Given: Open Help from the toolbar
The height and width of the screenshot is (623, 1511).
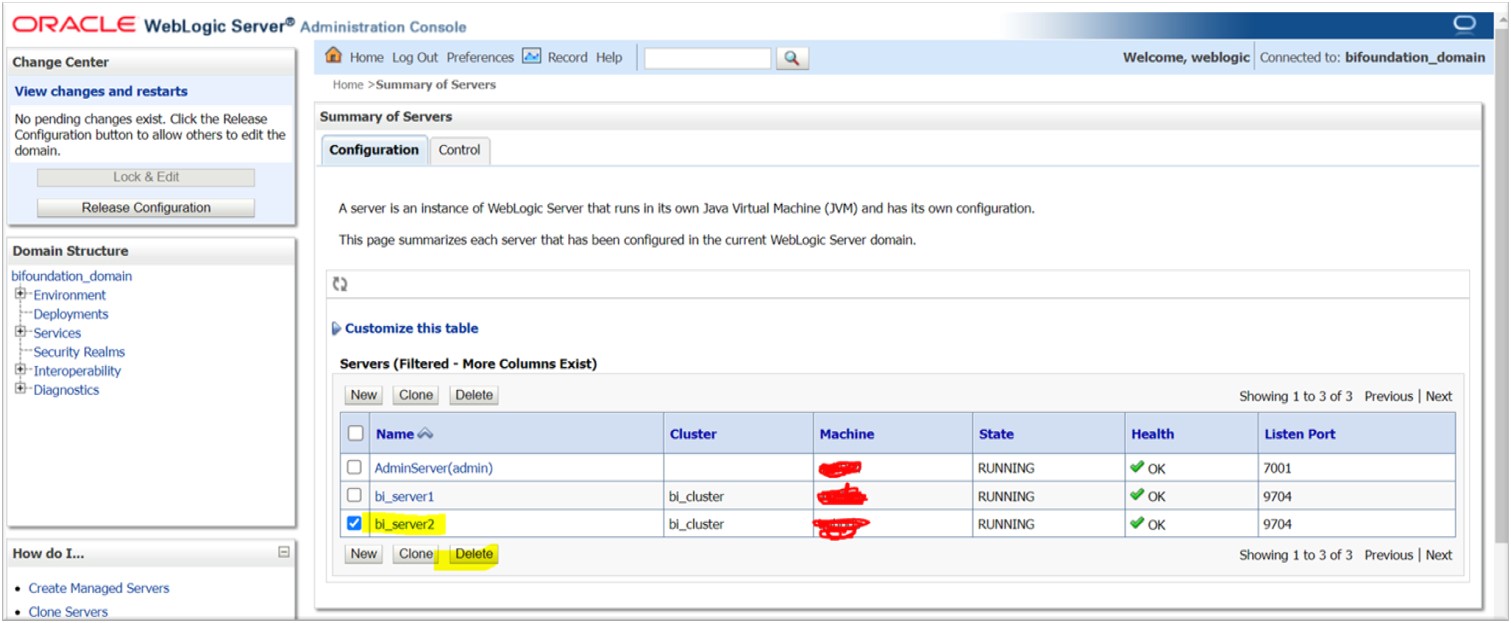Looking at the screenshot, I should pos(609,58).
